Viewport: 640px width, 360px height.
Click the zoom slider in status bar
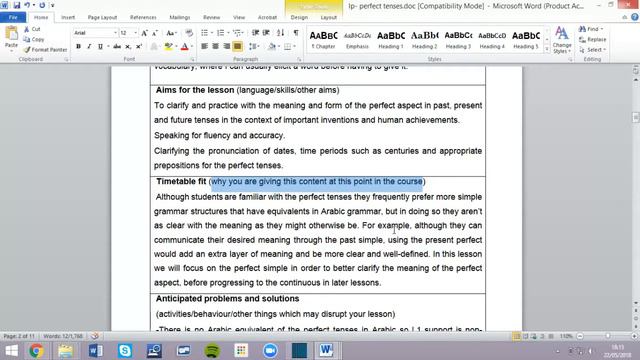607,336
